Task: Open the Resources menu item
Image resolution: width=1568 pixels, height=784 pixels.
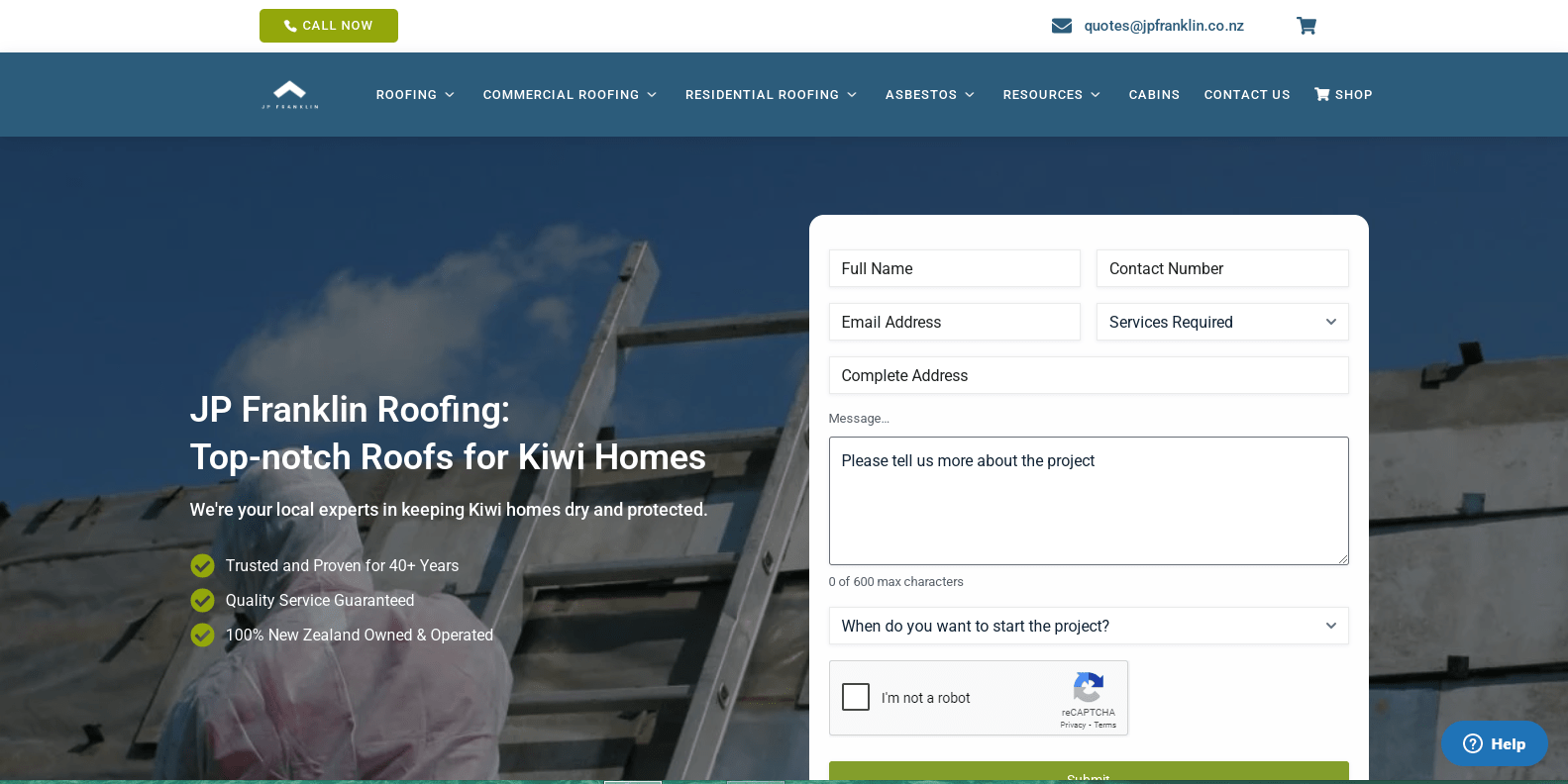Action: click(1043, 95)
